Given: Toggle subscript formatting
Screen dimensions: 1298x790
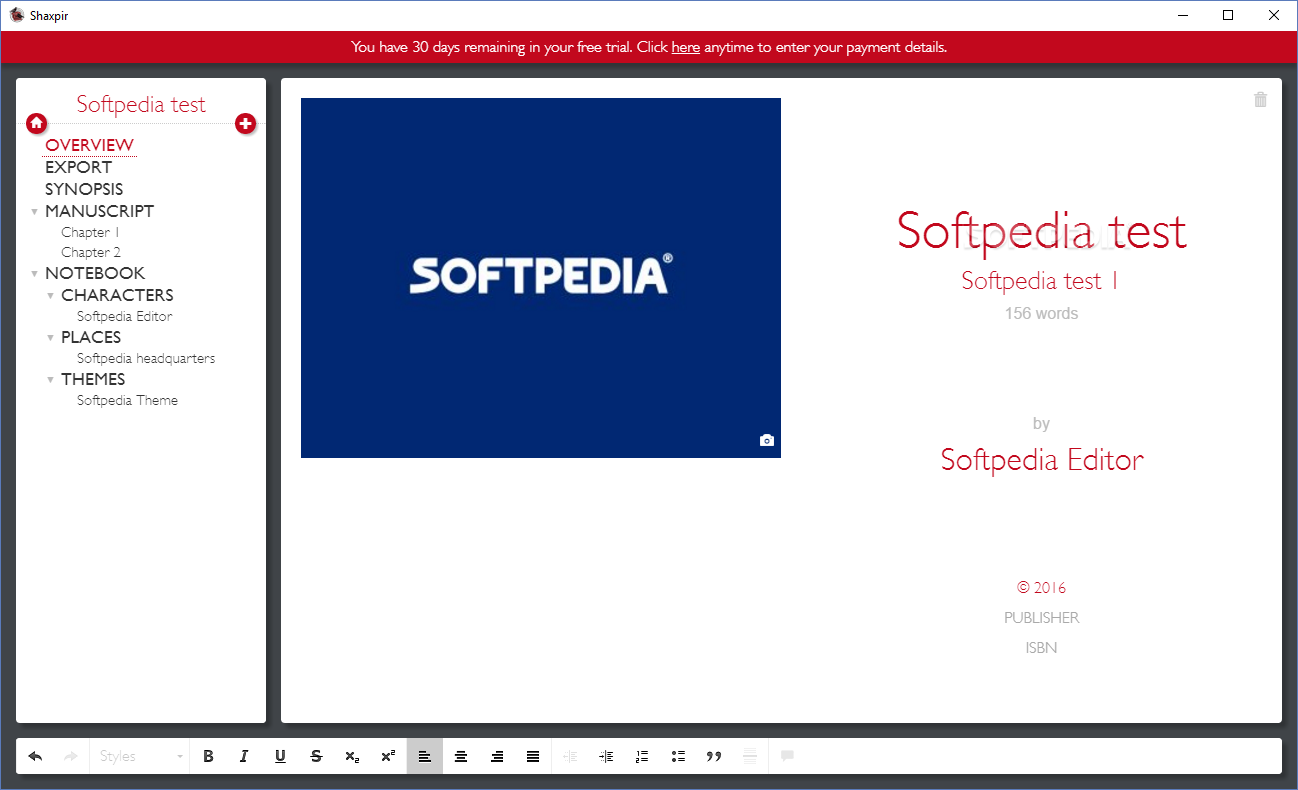Looking at the screenshot, I should (x=352, y=756).
